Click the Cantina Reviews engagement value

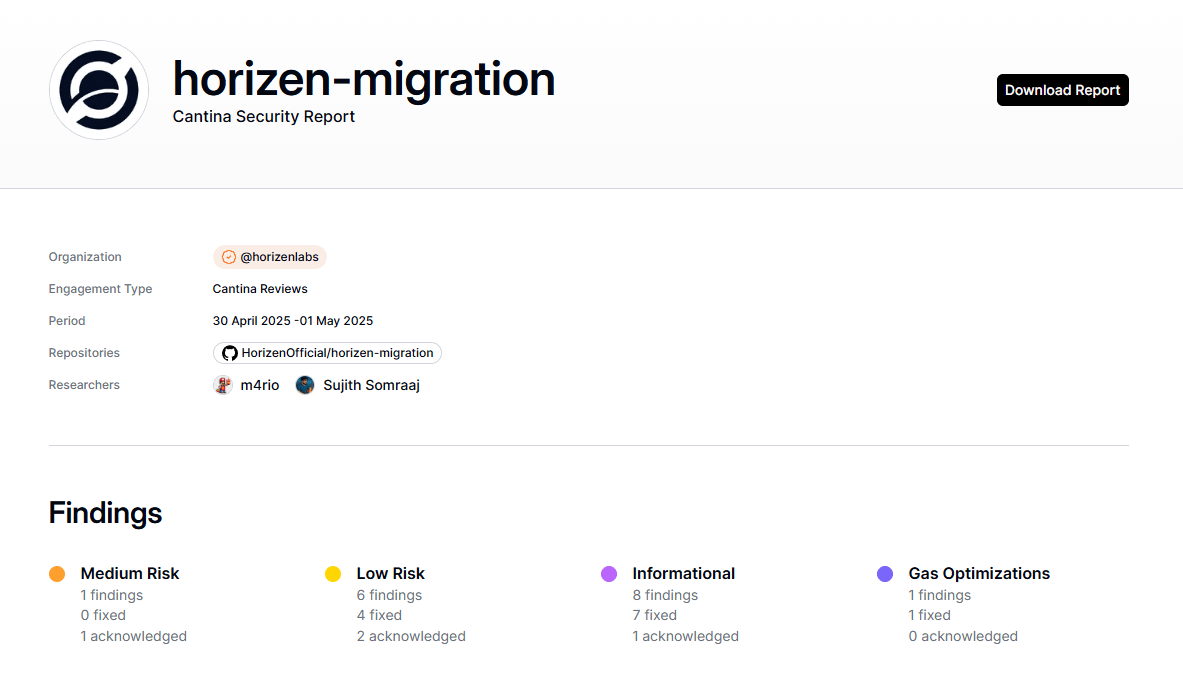tap(260, 289)
